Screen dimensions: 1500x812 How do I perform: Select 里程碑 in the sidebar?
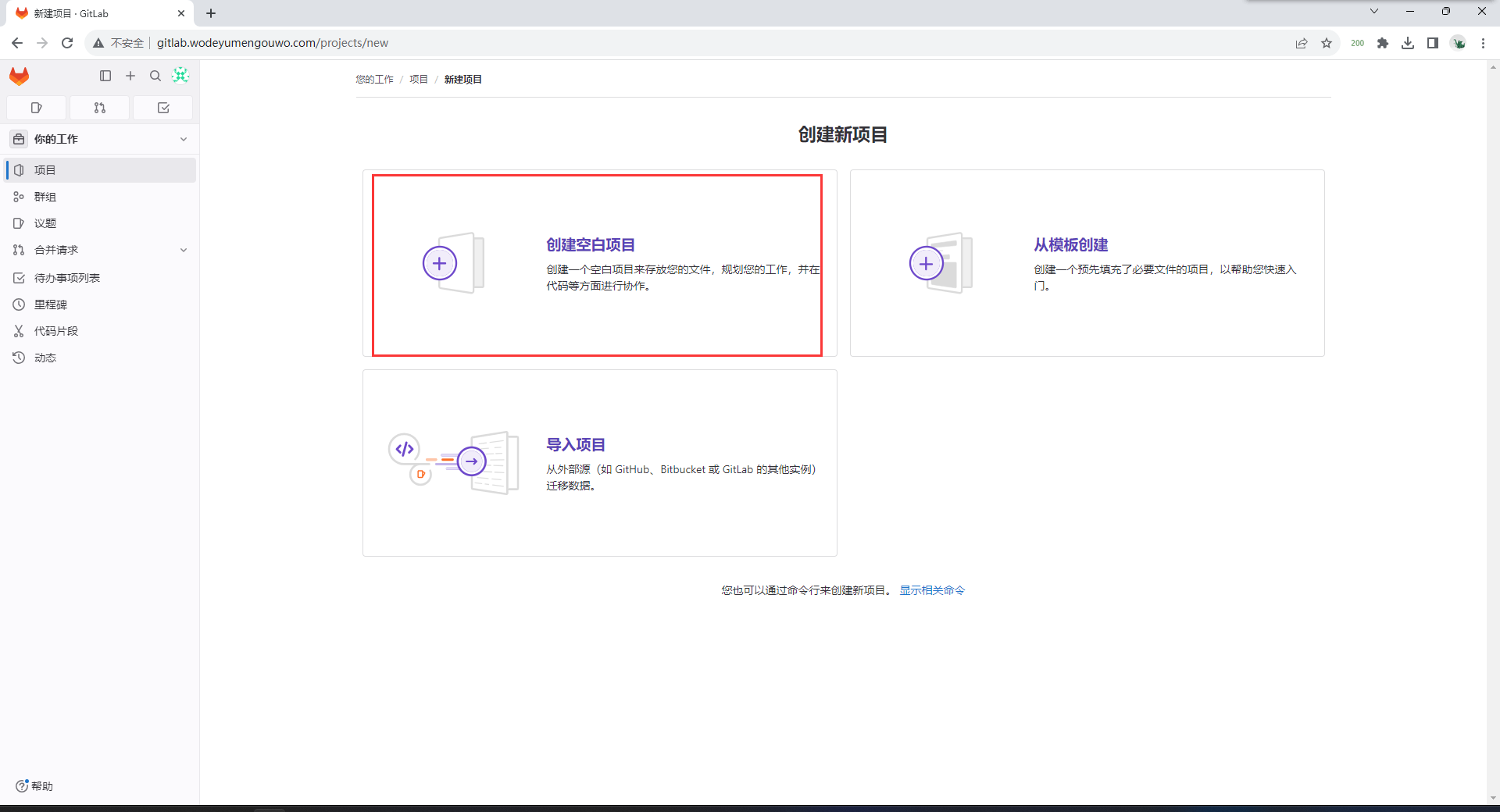pyautogui.click(x=51, y=304)
